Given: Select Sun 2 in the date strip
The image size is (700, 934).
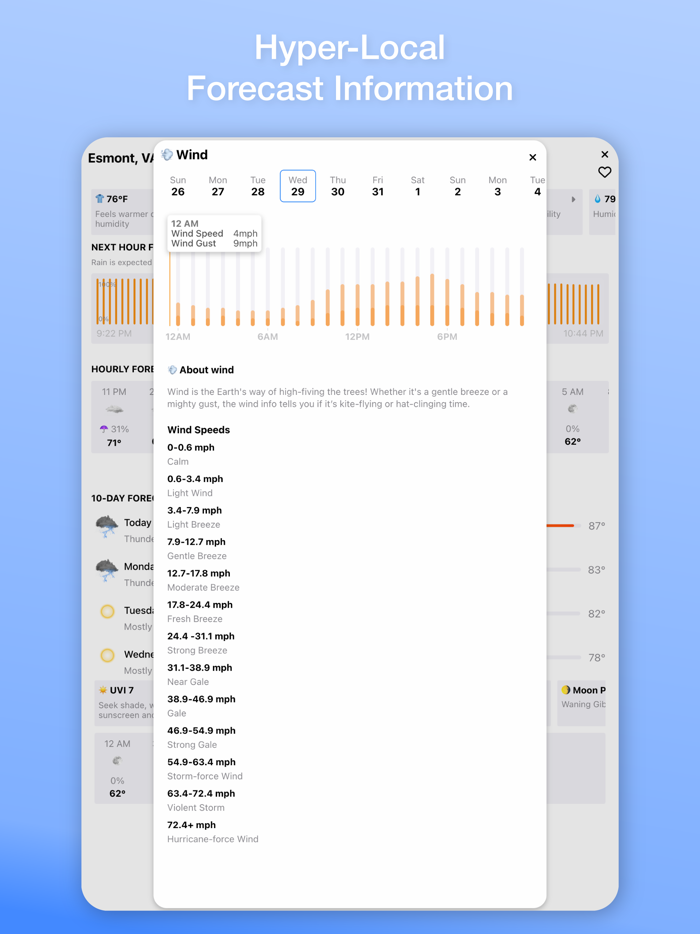Looking at the screenshot, I should coord(458,186).
